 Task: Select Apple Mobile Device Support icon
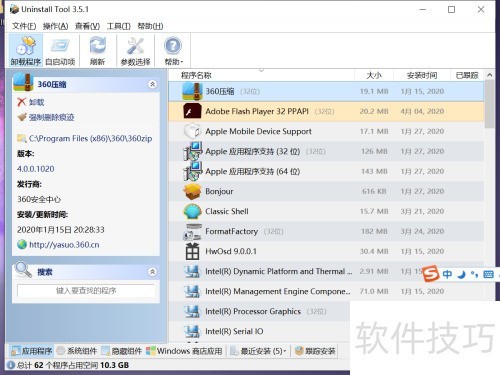[x=192, y=131]
